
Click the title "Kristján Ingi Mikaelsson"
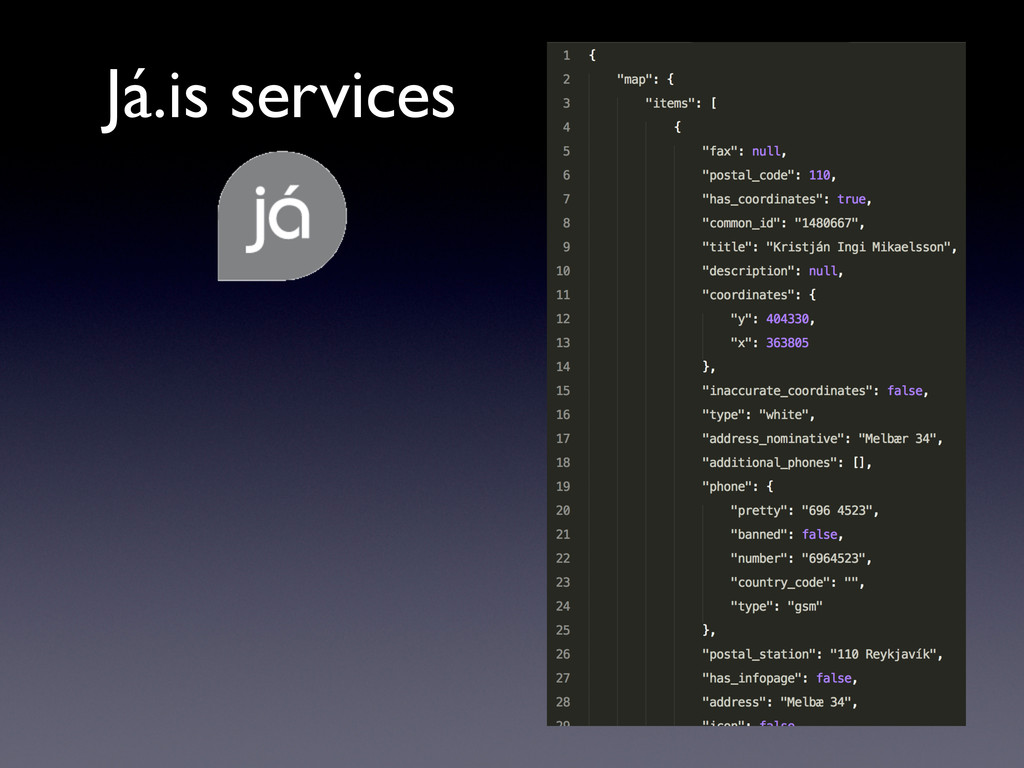859,247
